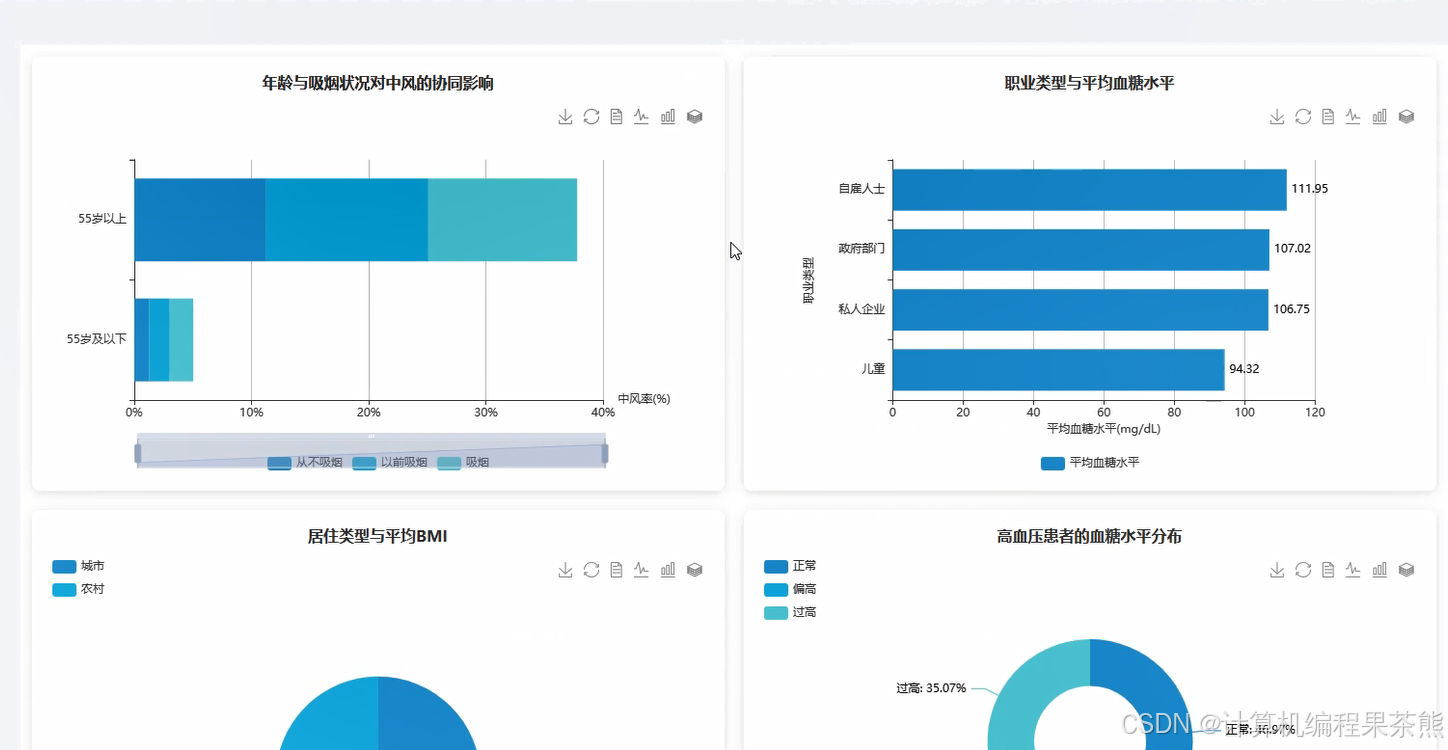This screenshot has height=750, width=1448.
Task: Click the 高血压患者的血糖水平分布 title
Action: 1089,537
